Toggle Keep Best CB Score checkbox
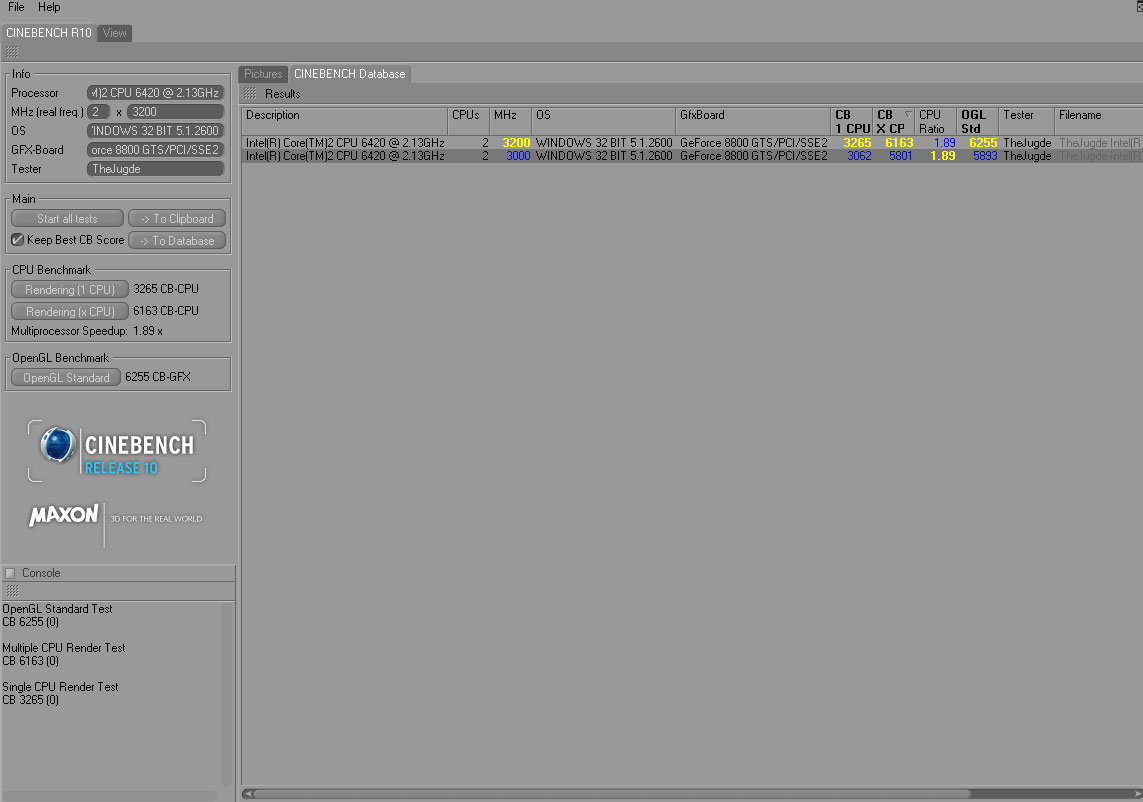 point(17,240)
